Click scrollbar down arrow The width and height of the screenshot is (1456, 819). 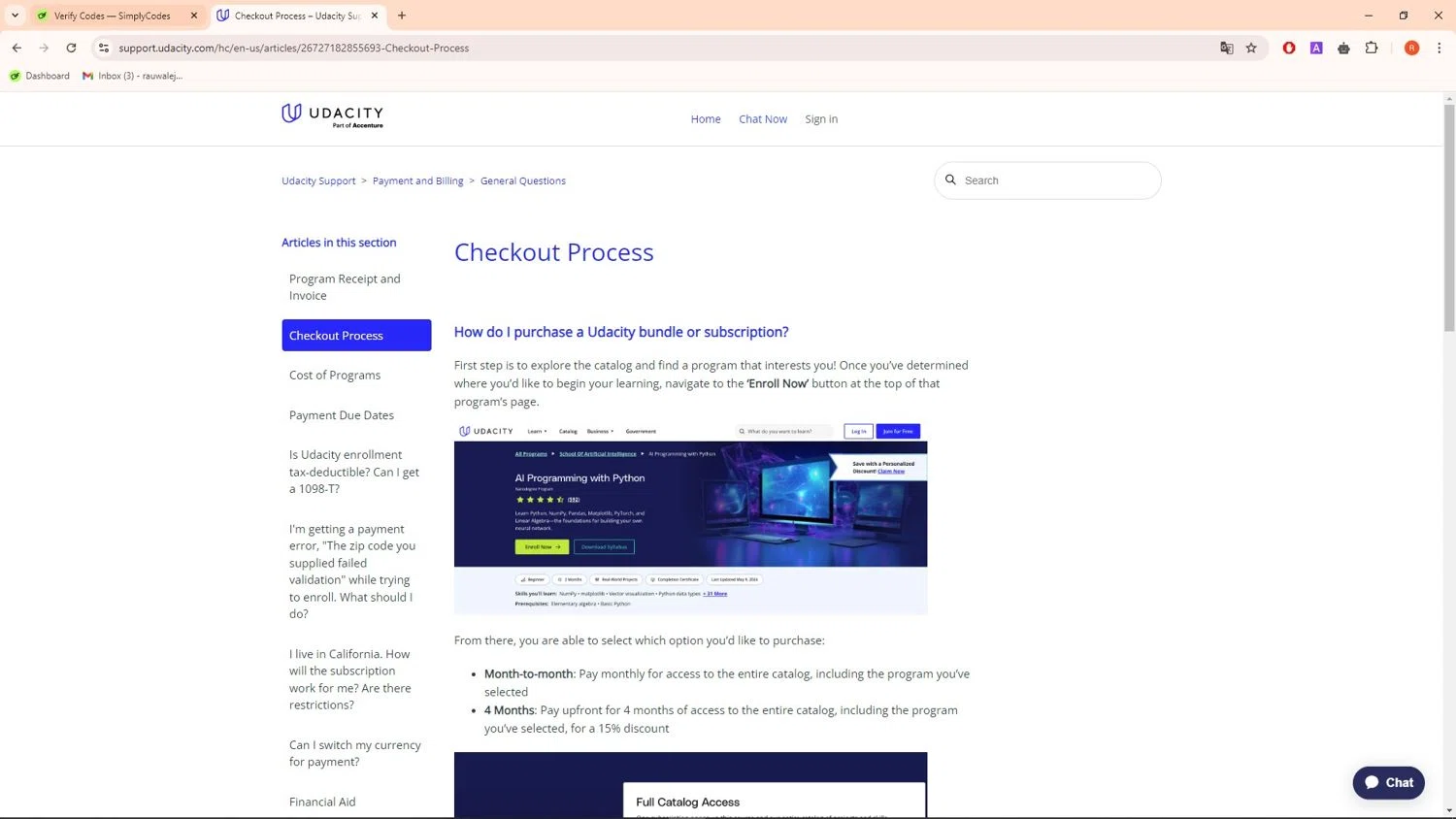pyautogui.click(x=1448, y=810)
